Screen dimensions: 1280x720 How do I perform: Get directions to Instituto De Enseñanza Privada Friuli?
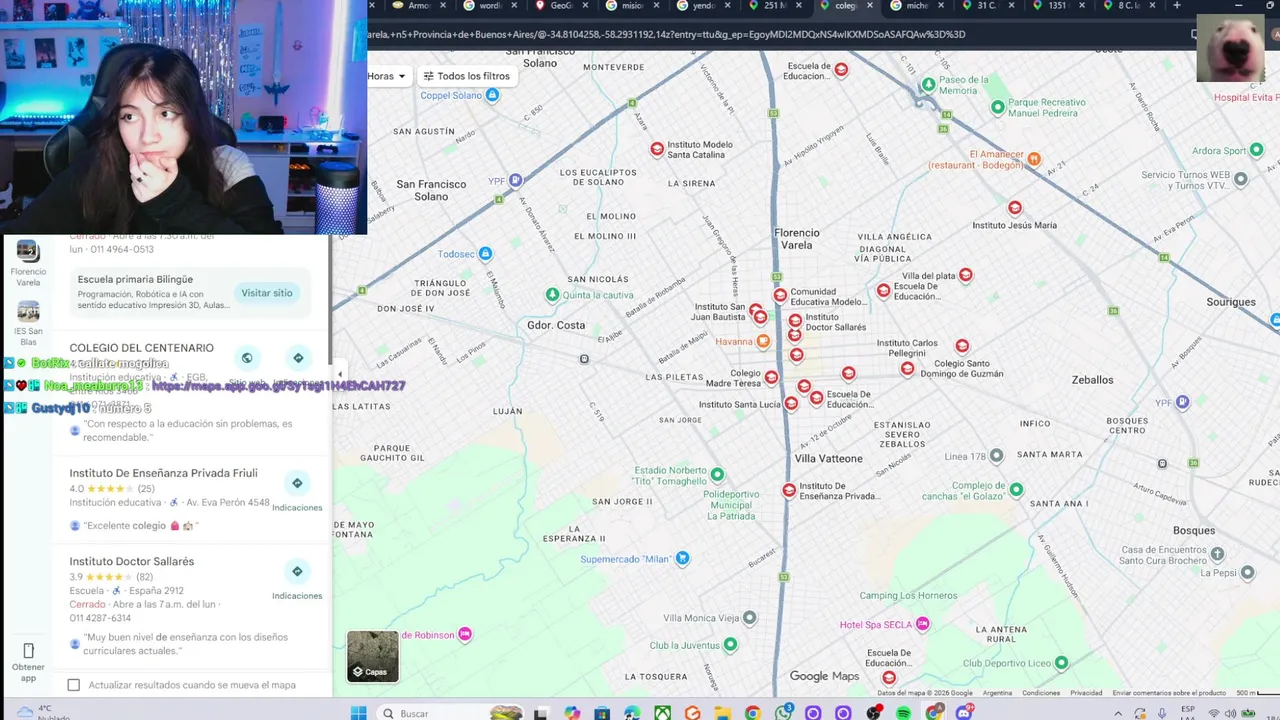tap(297, 483)
